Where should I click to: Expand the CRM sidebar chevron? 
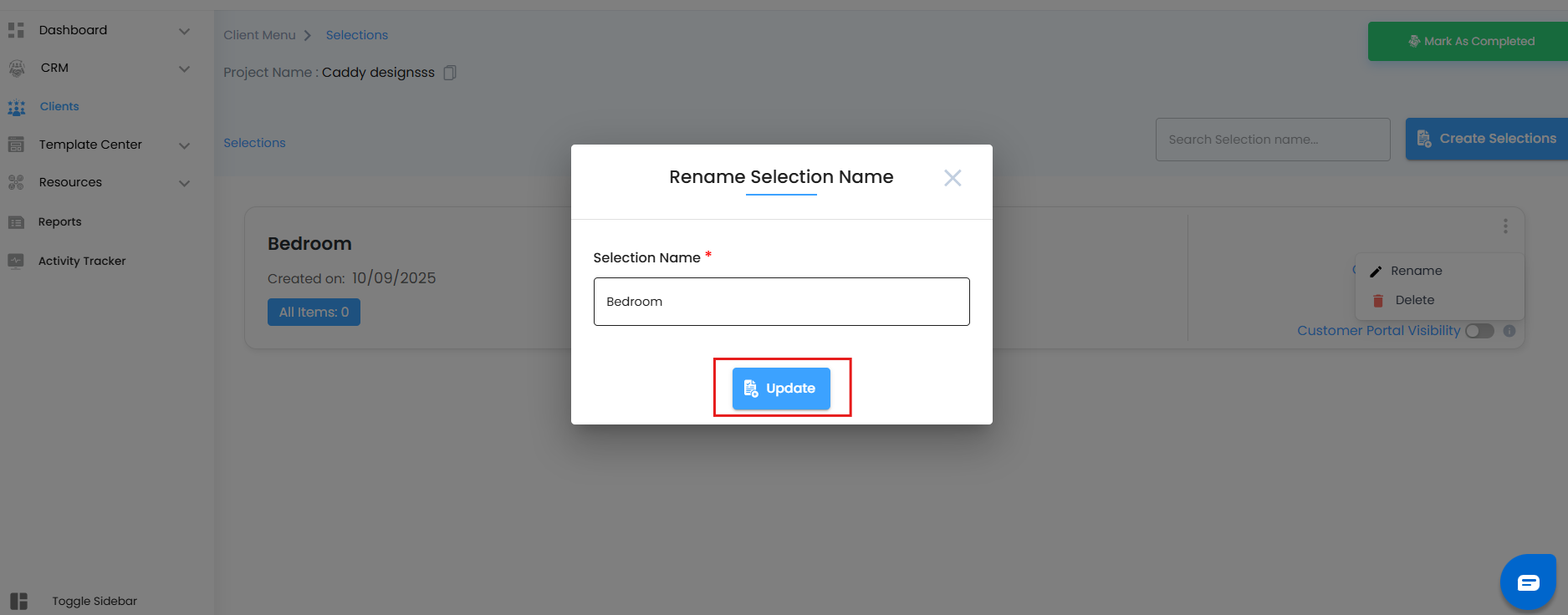pyautogui.click(x=184, y=69)
